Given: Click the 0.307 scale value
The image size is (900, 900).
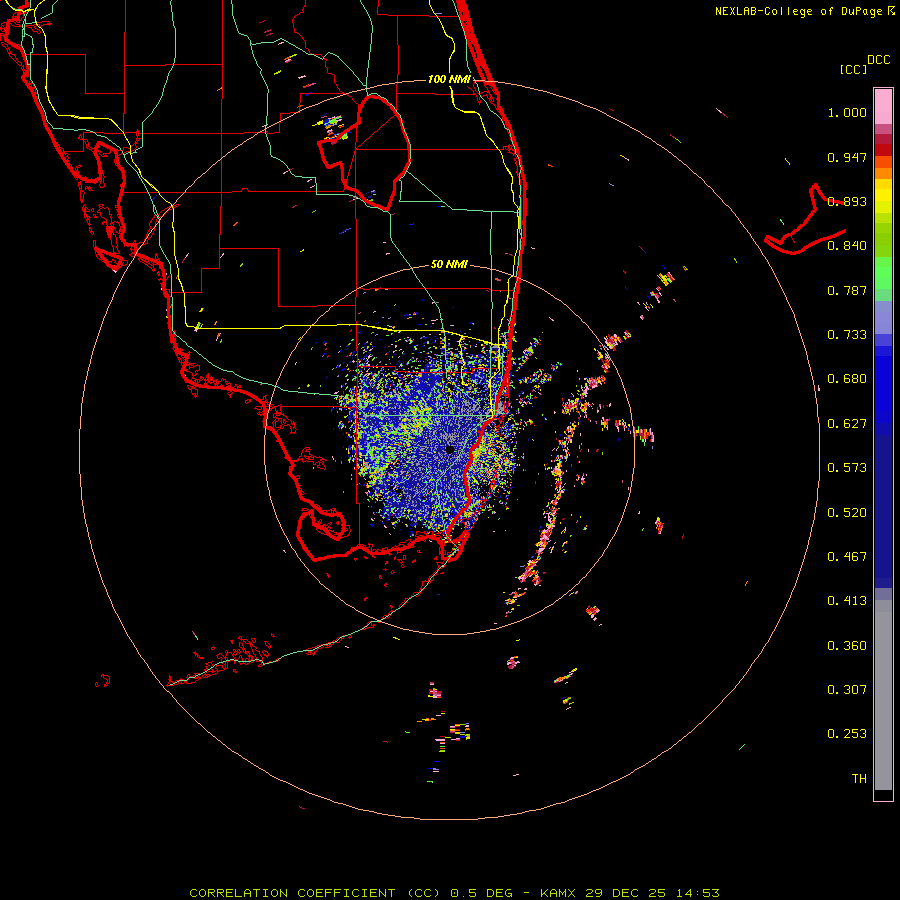Looking at the screenshot, I should 847,690.
